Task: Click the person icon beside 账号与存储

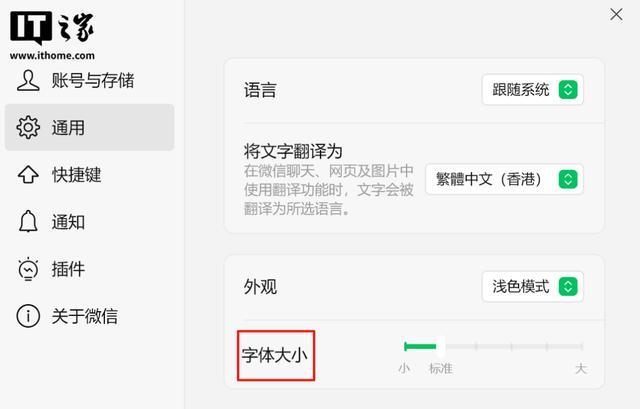Action: (28, 80)
